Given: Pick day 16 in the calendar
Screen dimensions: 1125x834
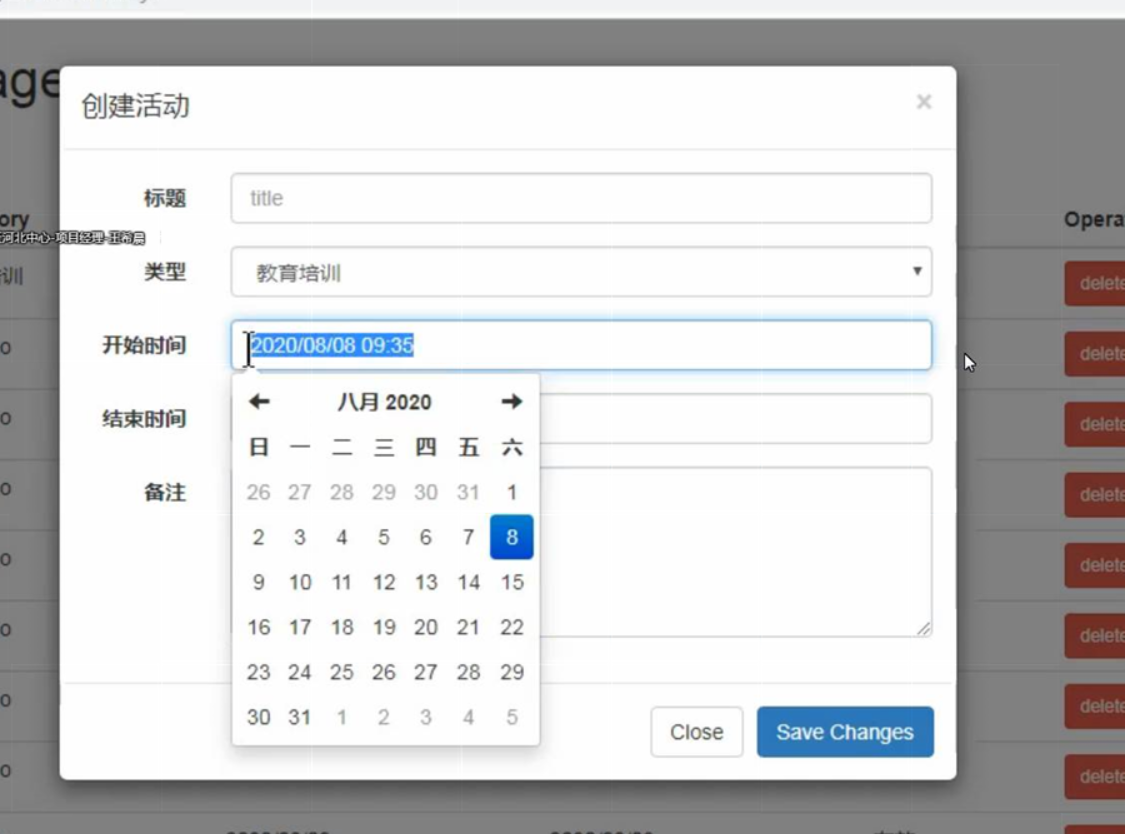Looking at the screenshot, I should point(258,627).
